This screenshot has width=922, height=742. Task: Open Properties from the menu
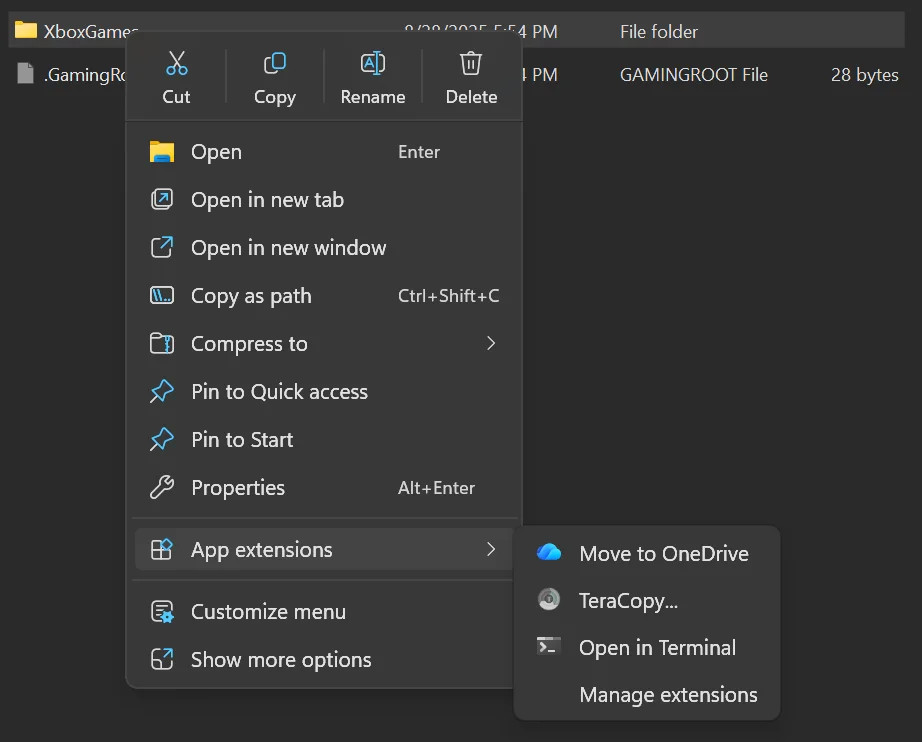tap(324, 487)
